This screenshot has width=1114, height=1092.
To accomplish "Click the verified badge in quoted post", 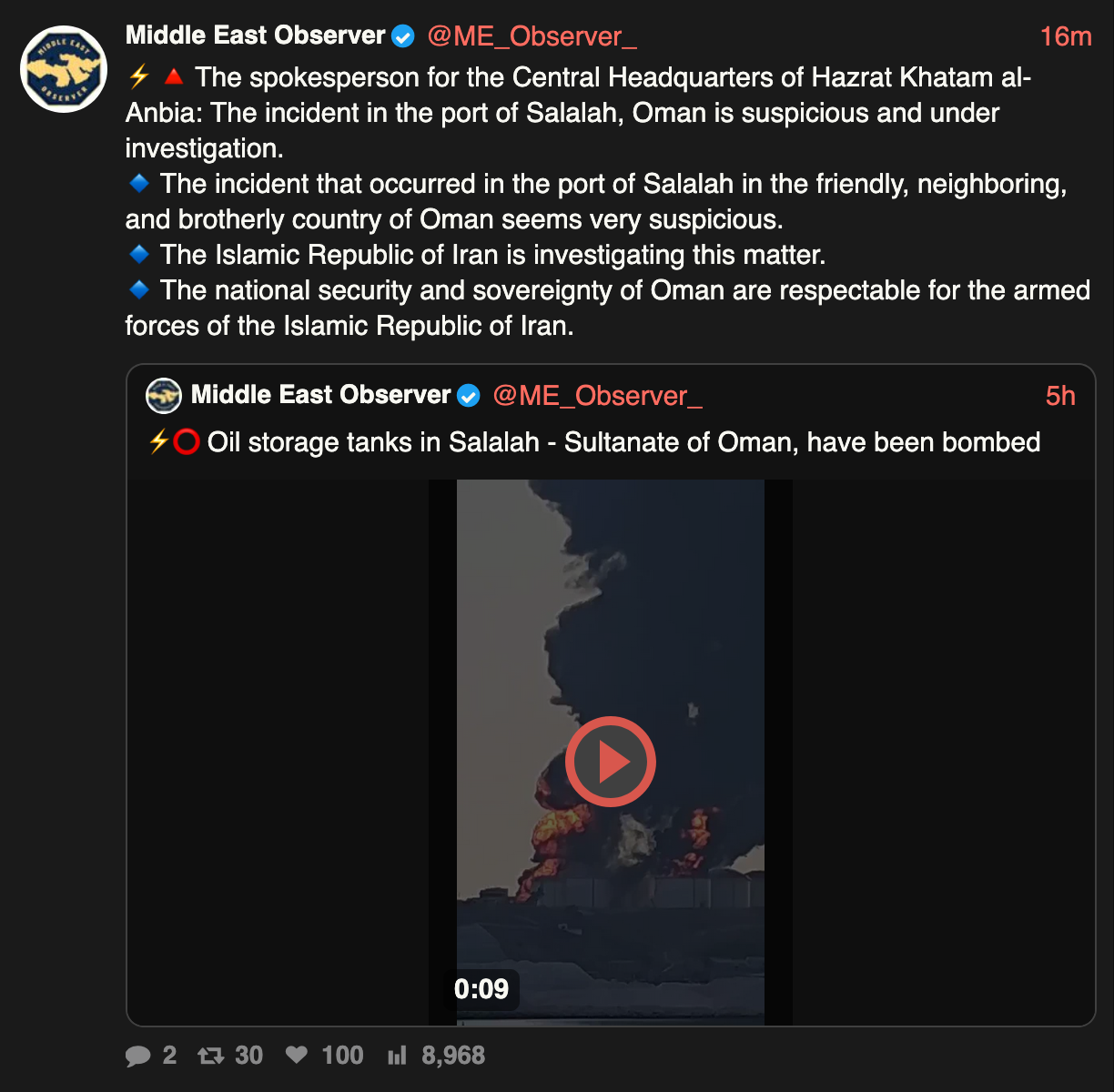I will click(x=469, y=396).
